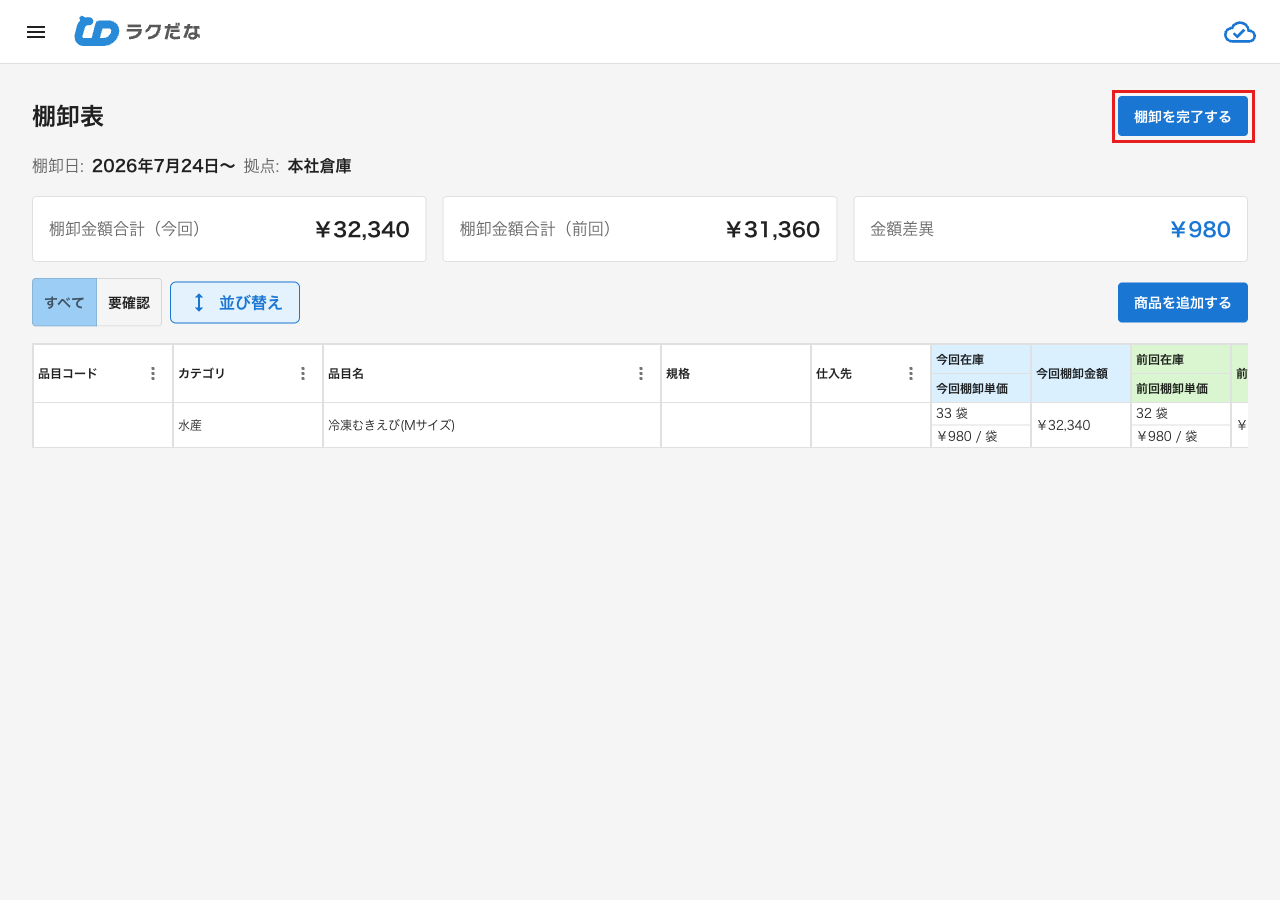The width and height of the screenshot is (1280, 900).
Task: Open 品目コード column options menu
Action: tap(153, 373)
